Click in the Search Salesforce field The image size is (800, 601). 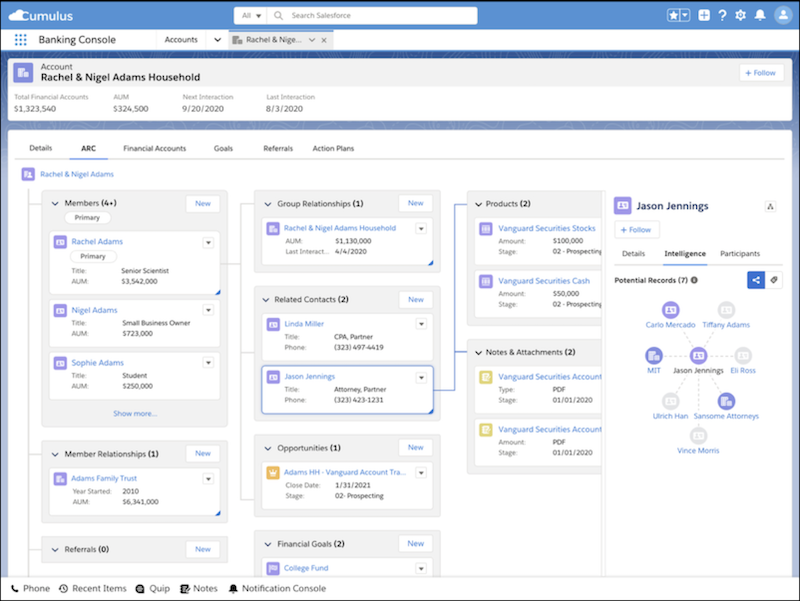pyautogui.click(x=372, y=15)
